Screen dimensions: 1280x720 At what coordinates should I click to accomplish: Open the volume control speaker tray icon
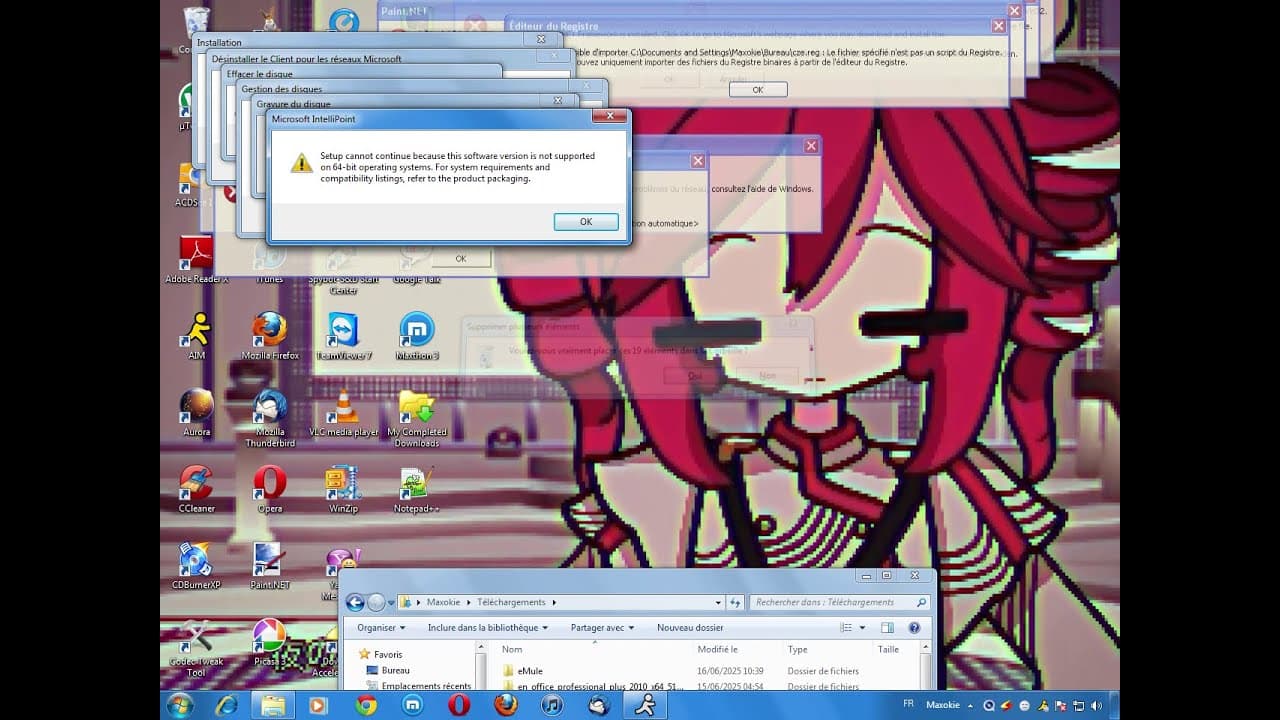click(1095, 705)
